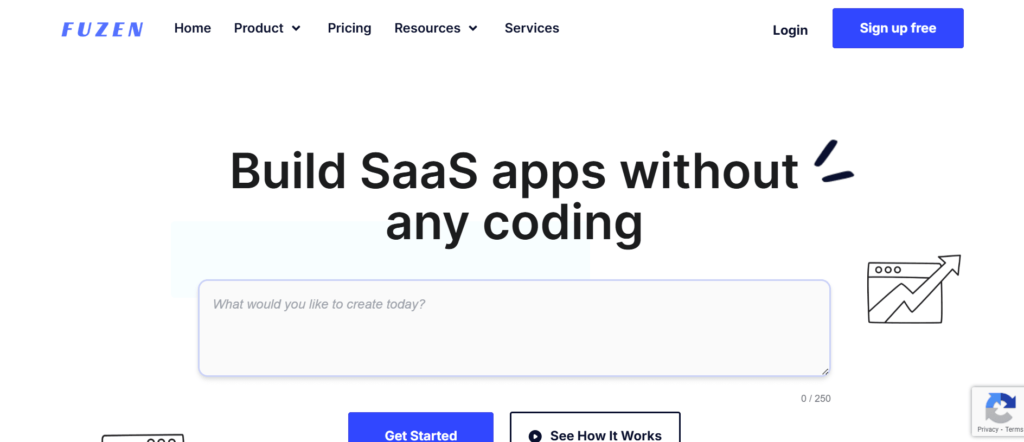
Task: Focus the 'What would you like to create' field
Action: click(514, 328)
